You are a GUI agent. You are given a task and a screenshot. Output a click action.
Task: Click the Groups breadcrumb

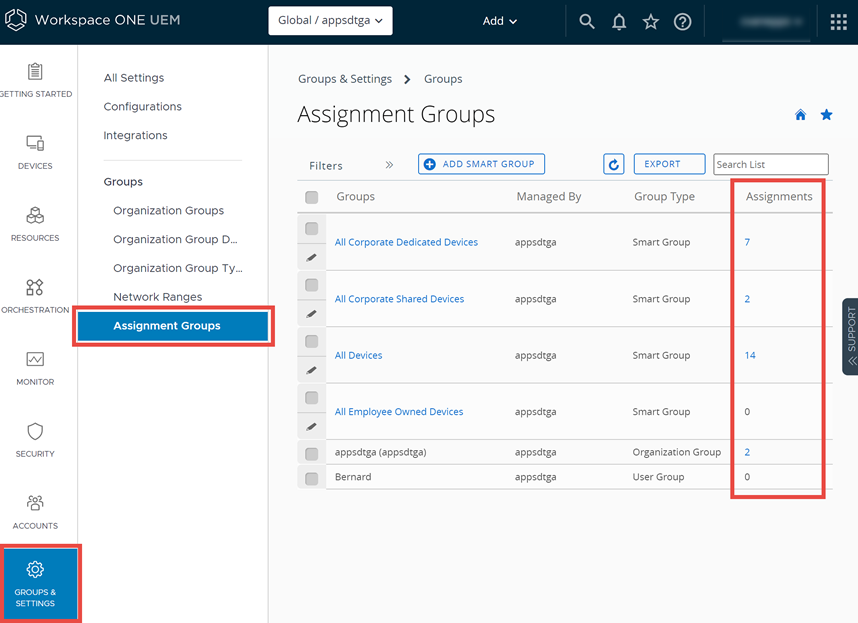click(x=443, y=79)
